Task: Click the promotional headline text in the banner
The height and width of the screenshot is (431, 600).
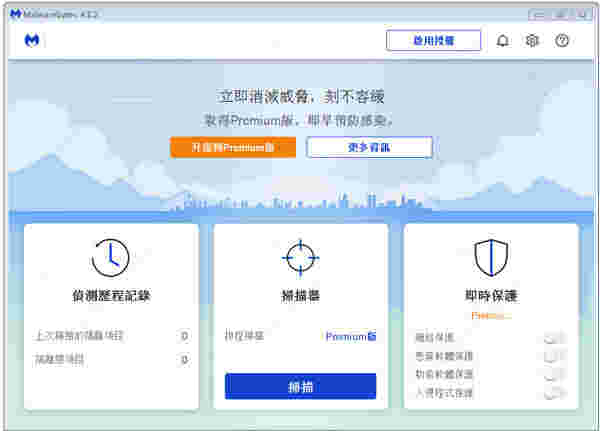Action: (x=300, y=96)
